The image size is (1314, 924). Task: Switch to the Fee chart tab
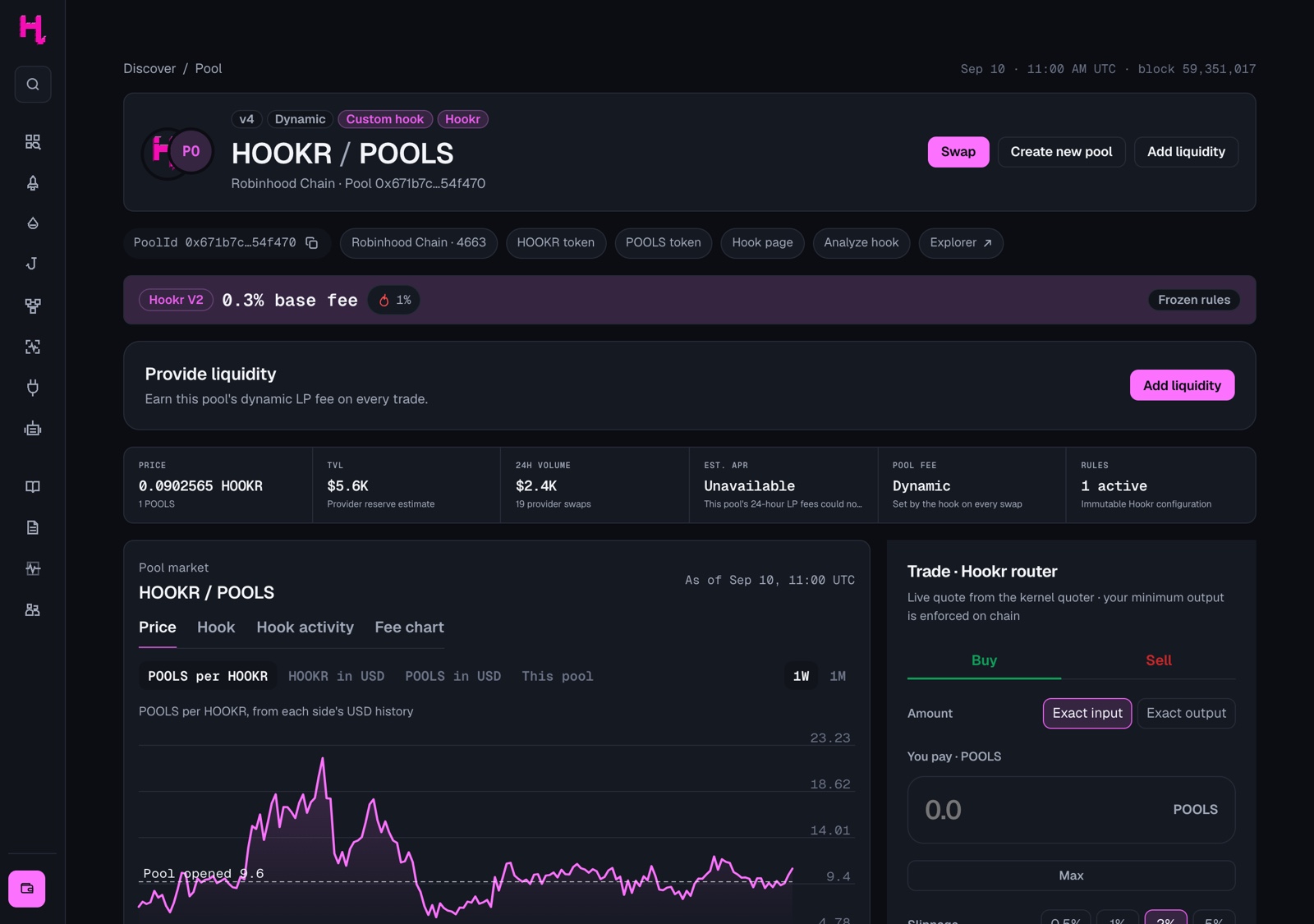tap(409, 627)
